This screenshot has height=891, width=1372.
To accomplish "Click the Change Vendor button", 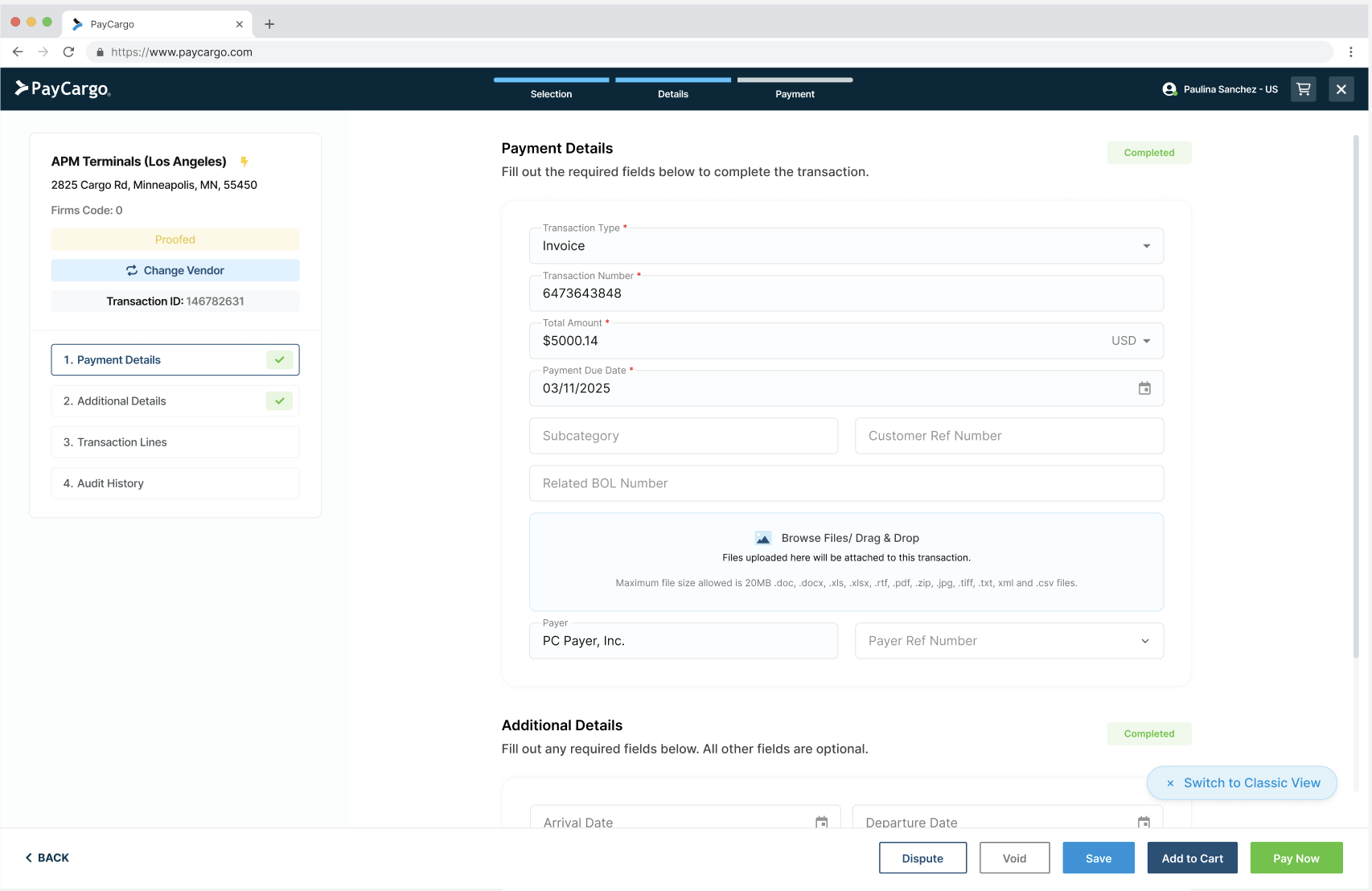I will [175, 270].
